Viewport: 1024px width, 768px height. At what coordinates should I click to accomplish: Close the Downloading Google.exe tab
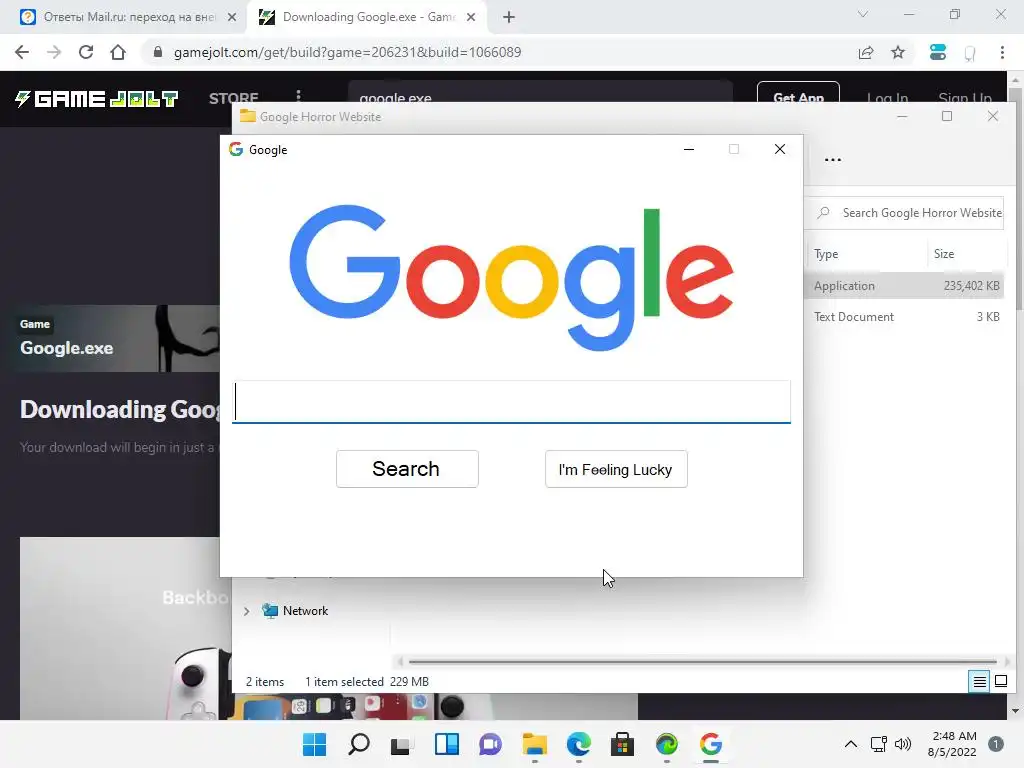tap(471, 17)
